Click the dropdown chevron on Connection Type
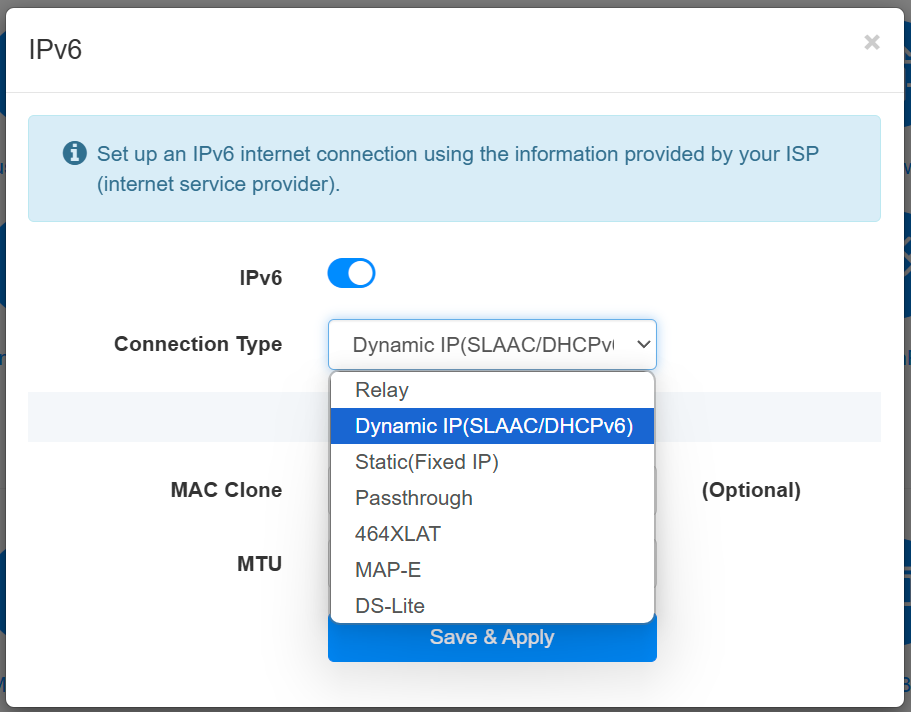This screenshot has height=712, width=911. point(643,344)
